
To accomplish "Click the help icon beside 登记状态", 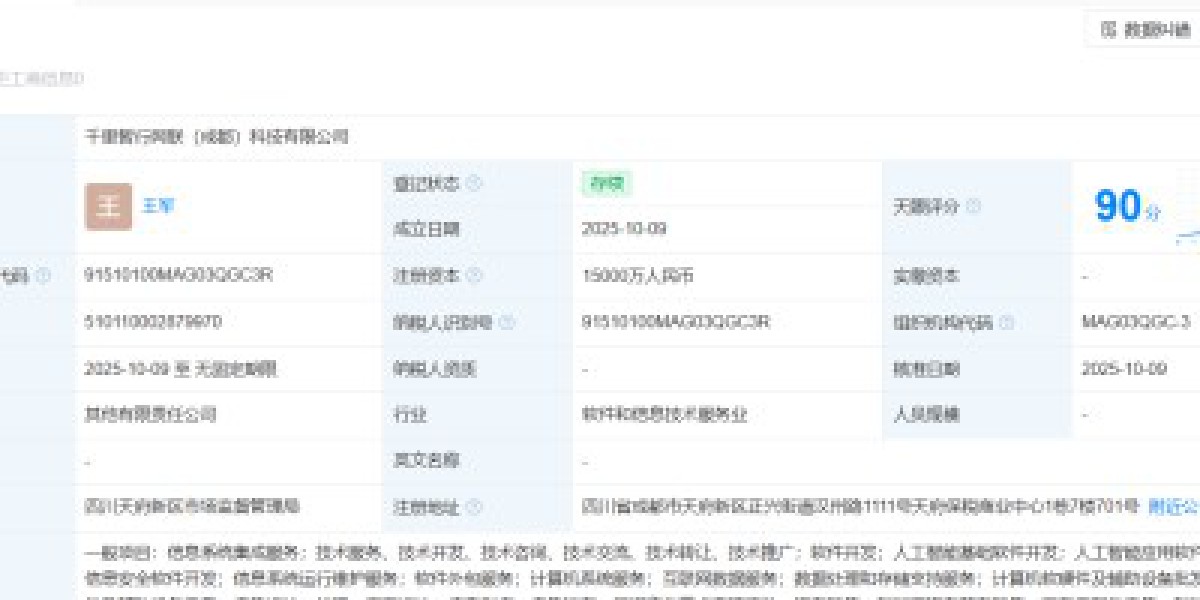I will pos(474,184).
